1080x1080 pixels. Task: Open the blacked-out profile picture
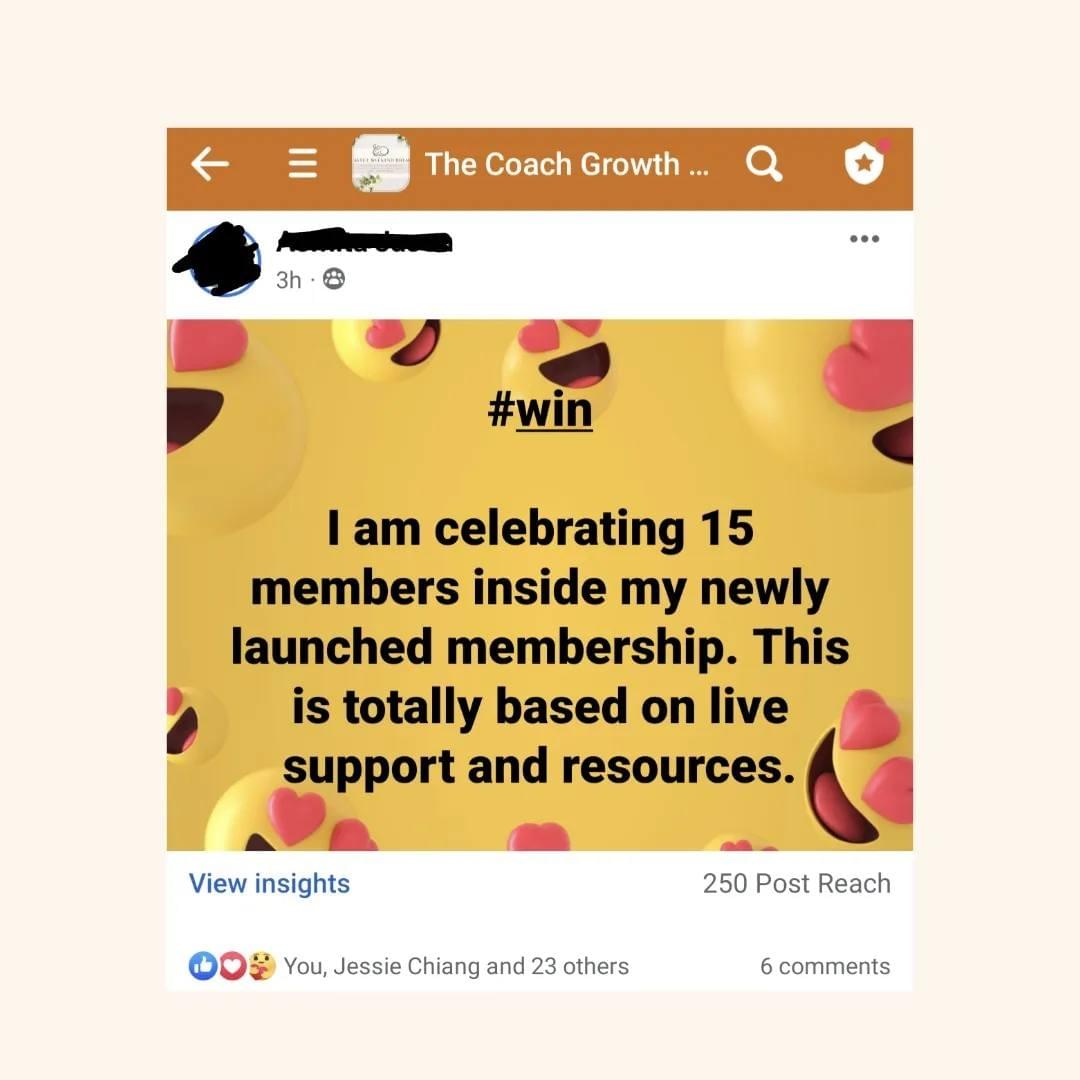[x=219, y=259]
